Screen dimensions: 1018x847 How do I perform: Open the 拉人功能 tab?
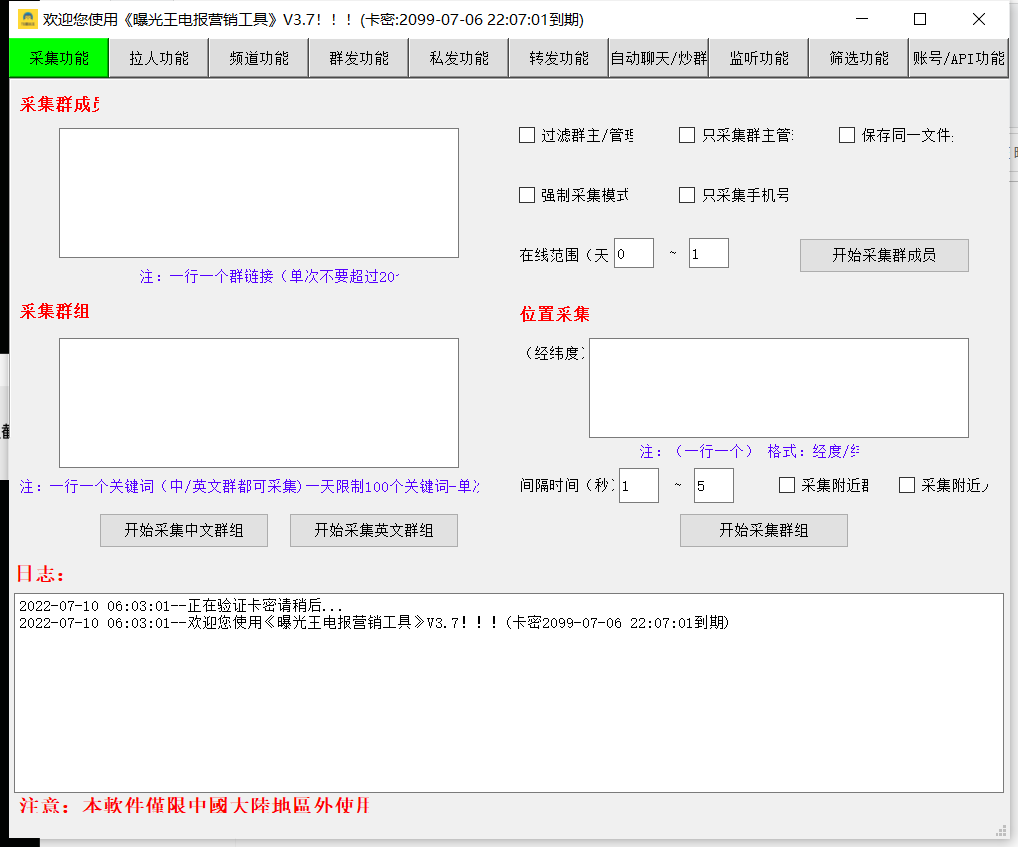pos(158,58)
